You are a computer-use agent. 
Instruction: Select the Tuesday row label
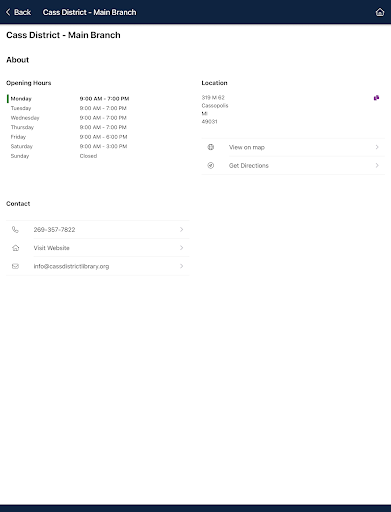point(21,108)
